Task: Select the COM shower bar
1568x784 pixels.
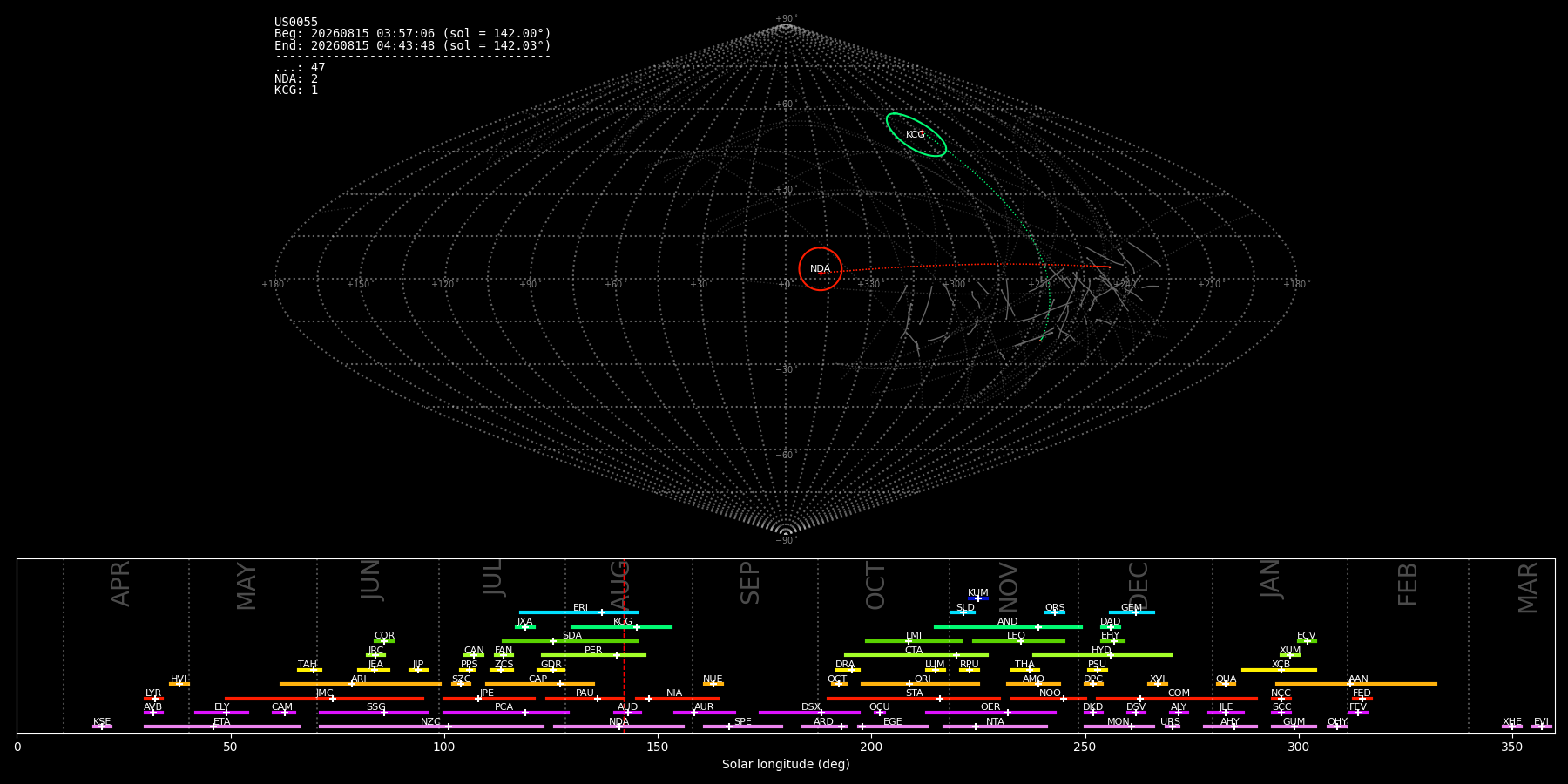Action: click(1177, 699)
